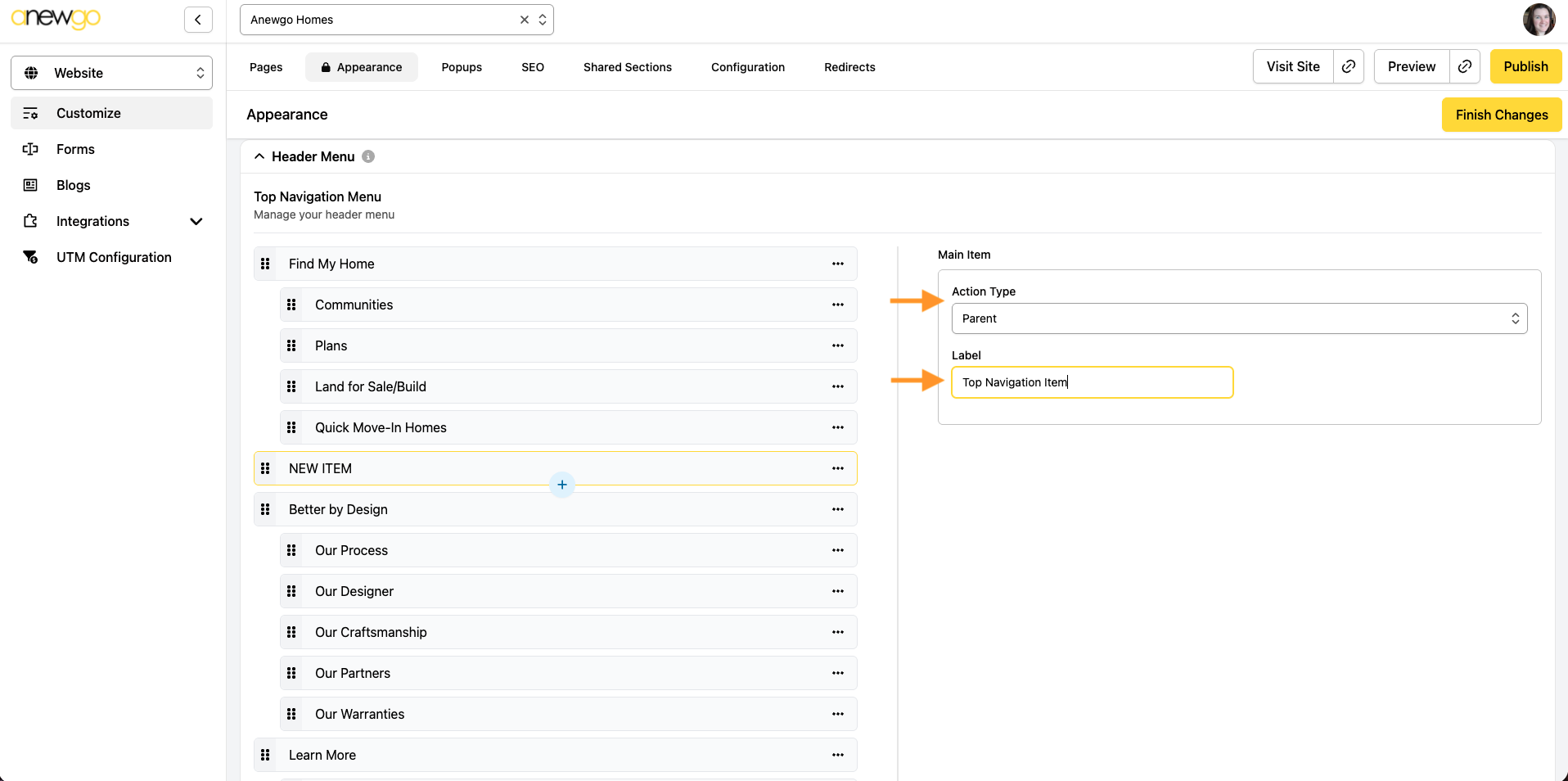The width and height of the screenshot is (1568, 781).
Task: Open the options menu for Our Partners
Action: point(837,673)
